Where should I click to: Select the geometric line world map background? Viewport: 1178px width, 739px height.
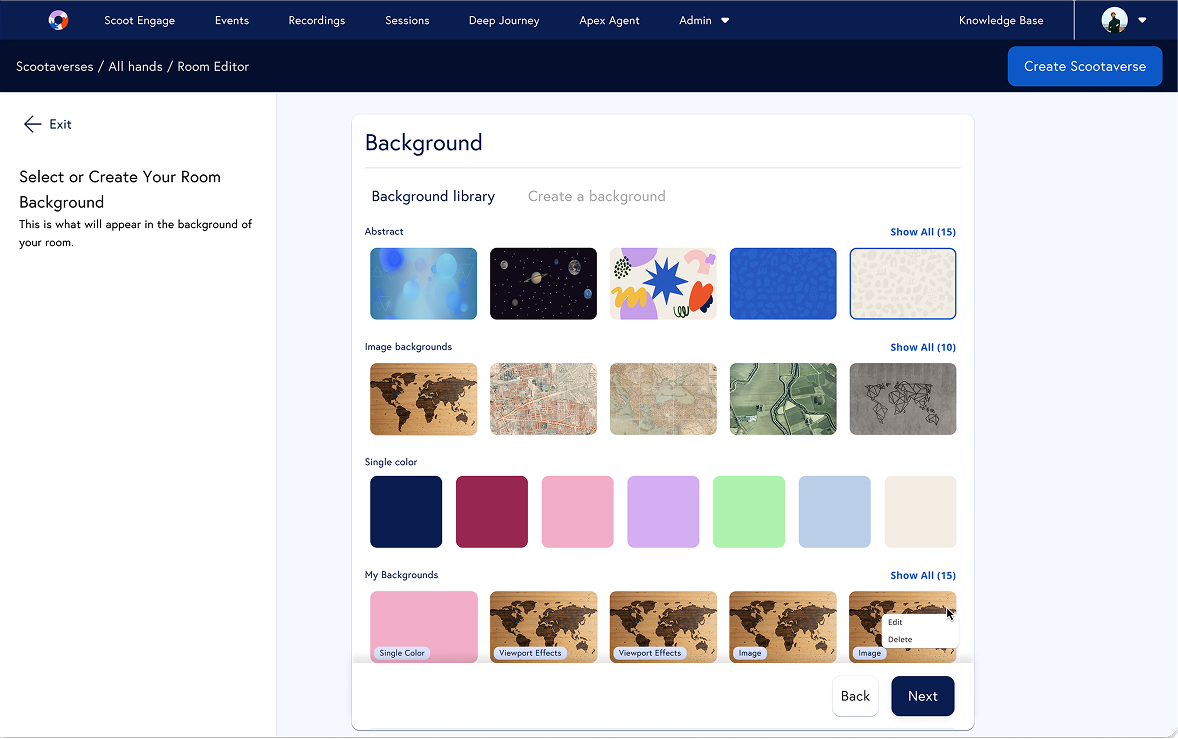coord(902,399)
